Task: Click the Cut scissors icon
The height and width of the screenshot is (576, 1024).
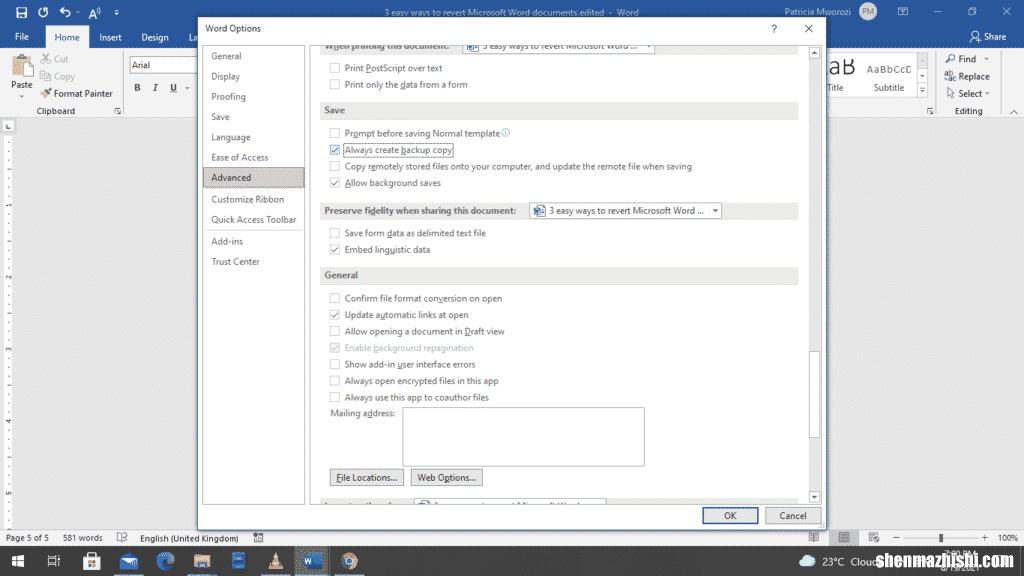Action: click(x=46, y=59)
